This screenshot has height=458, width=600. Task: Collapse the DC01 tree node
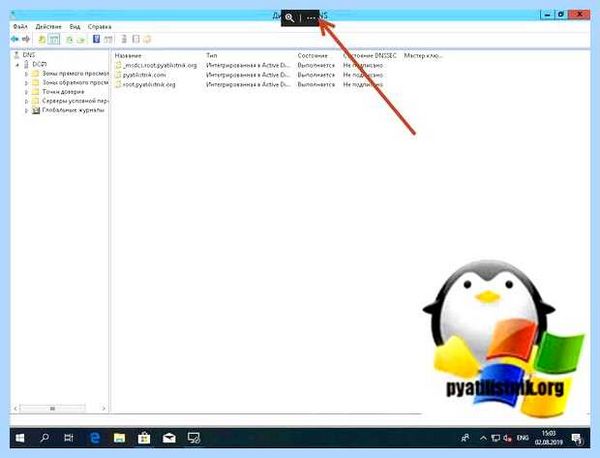[17, 65]
